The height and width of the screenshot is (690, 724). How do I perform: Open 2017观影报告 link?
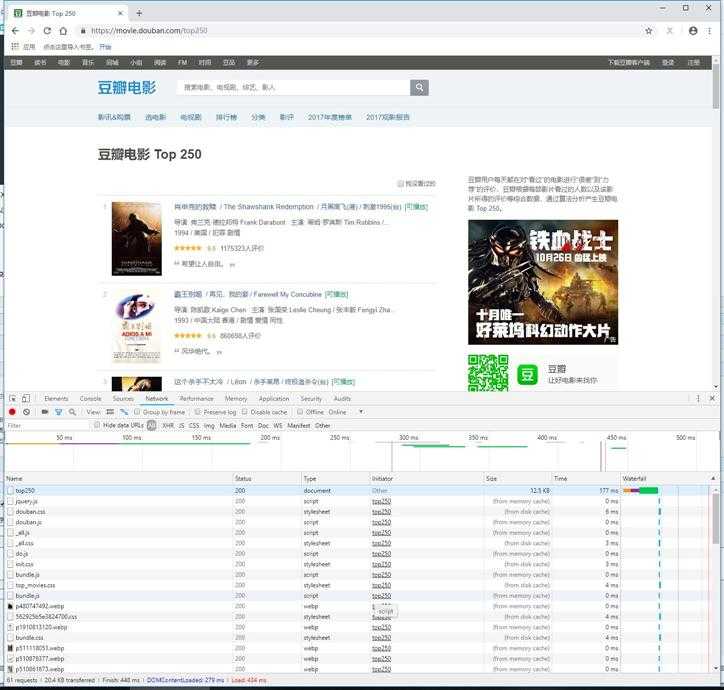coord(388,117)
